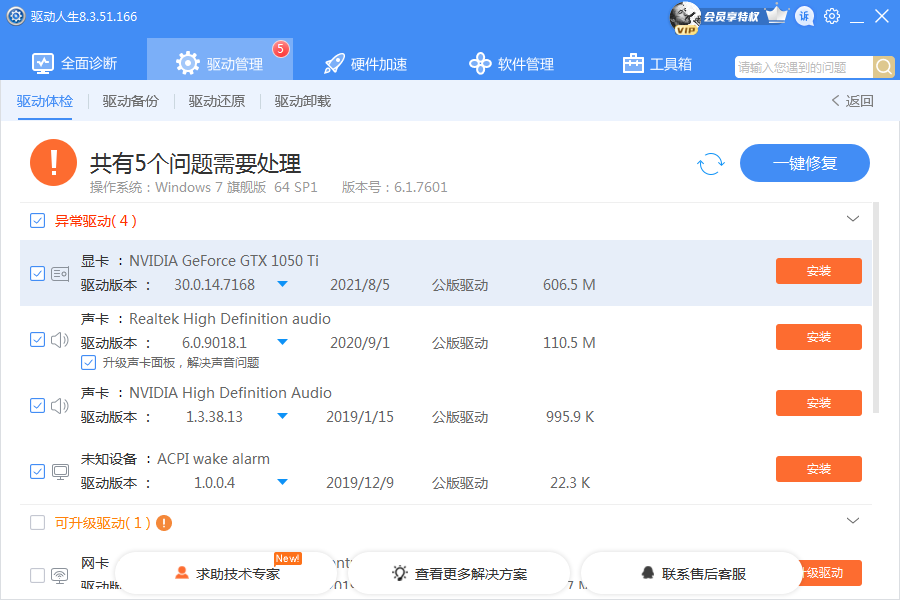Click the NVIDIA audio speaker icon

(x=60, y=406)
